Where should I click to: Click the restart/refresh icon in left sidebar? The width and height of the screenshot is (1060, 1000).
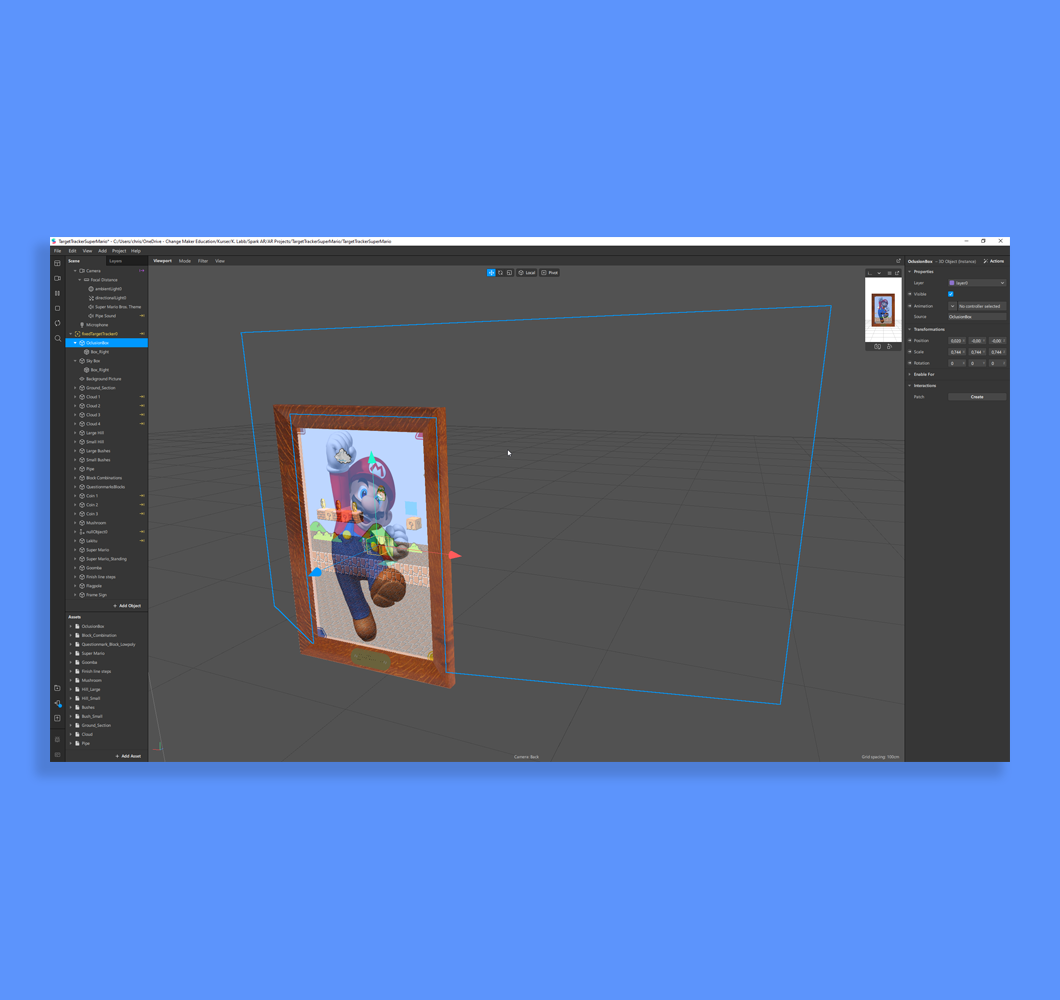coord(57,323)
